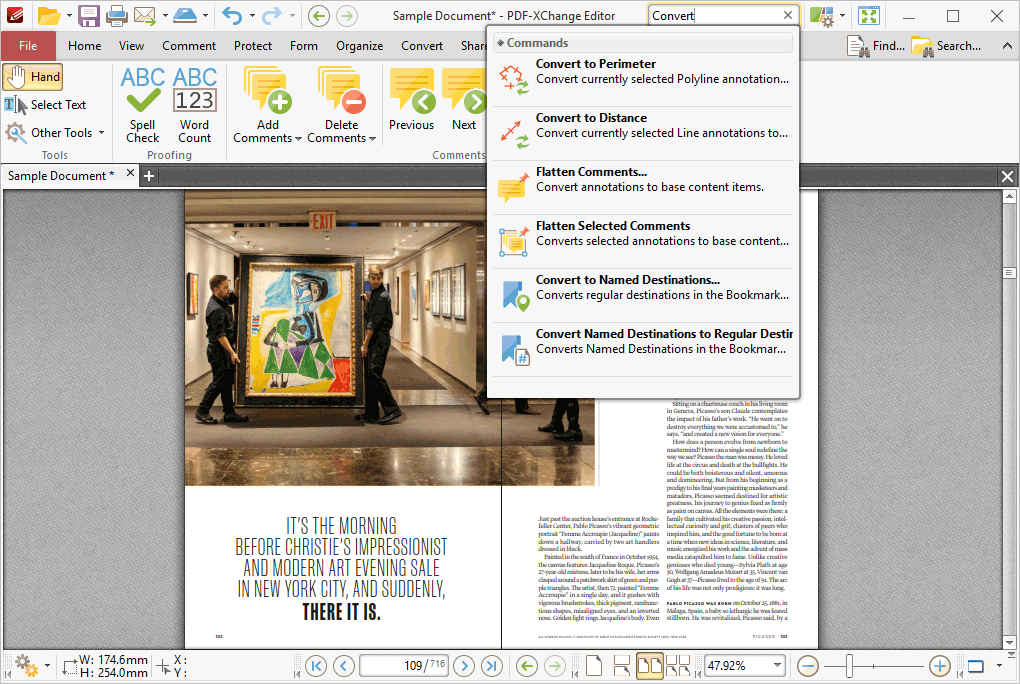Switch to the Protect ribbon tab
1020x684 pixels.
(253, 46)
